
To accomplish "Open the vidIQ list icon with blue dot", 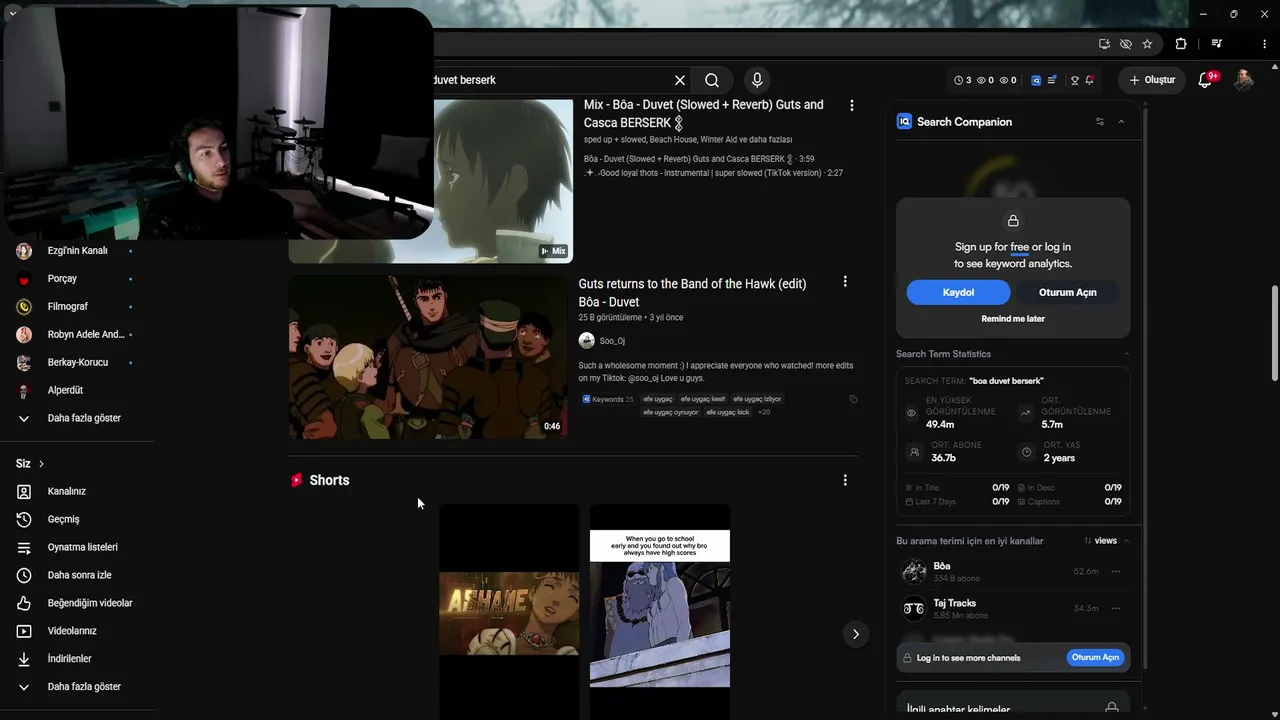I will [x=1052, y=80].
